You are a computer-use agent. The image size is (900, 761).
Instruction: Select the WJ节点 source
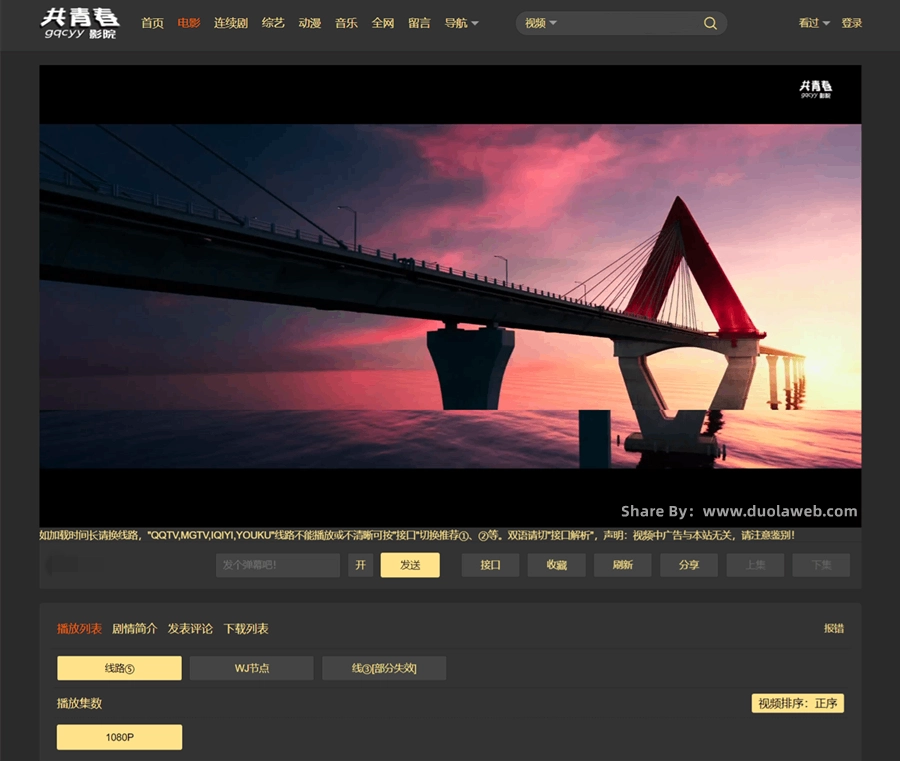point(251,668)
